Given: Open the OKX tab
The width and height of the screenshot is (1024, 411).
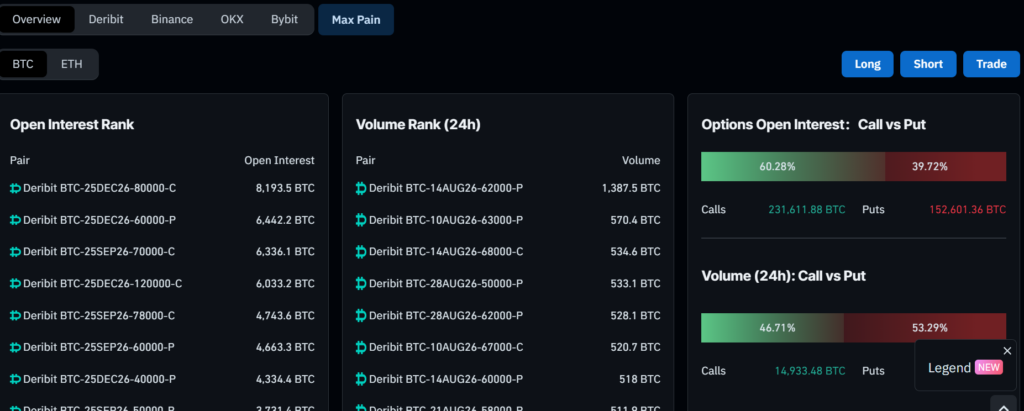Looking at the screenshot, I should tap(232, 19).
